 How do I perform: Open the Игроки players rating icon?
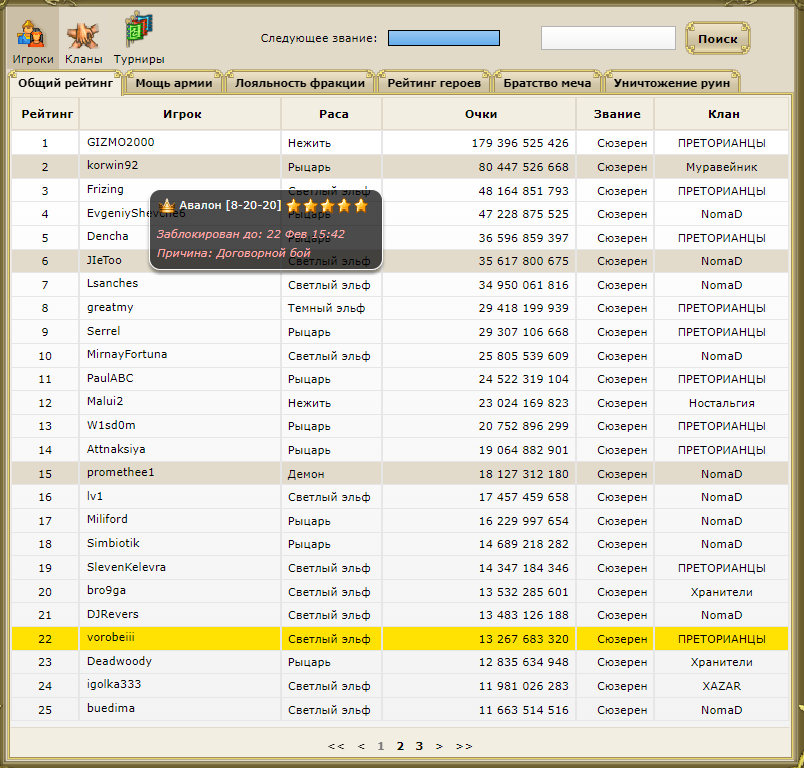[33, 40]
